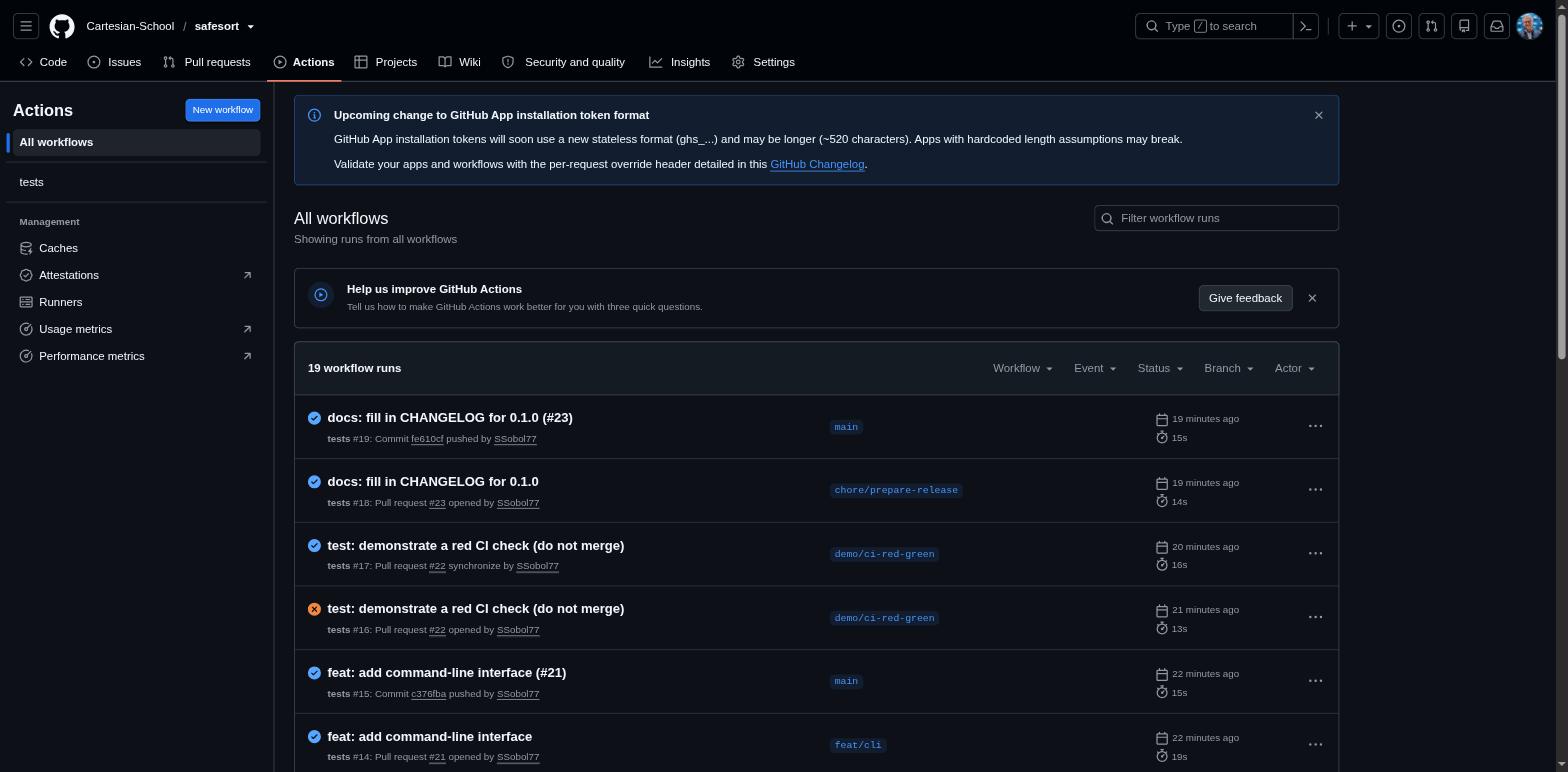Click success status icon of run #19

click(x=314, y=418)
